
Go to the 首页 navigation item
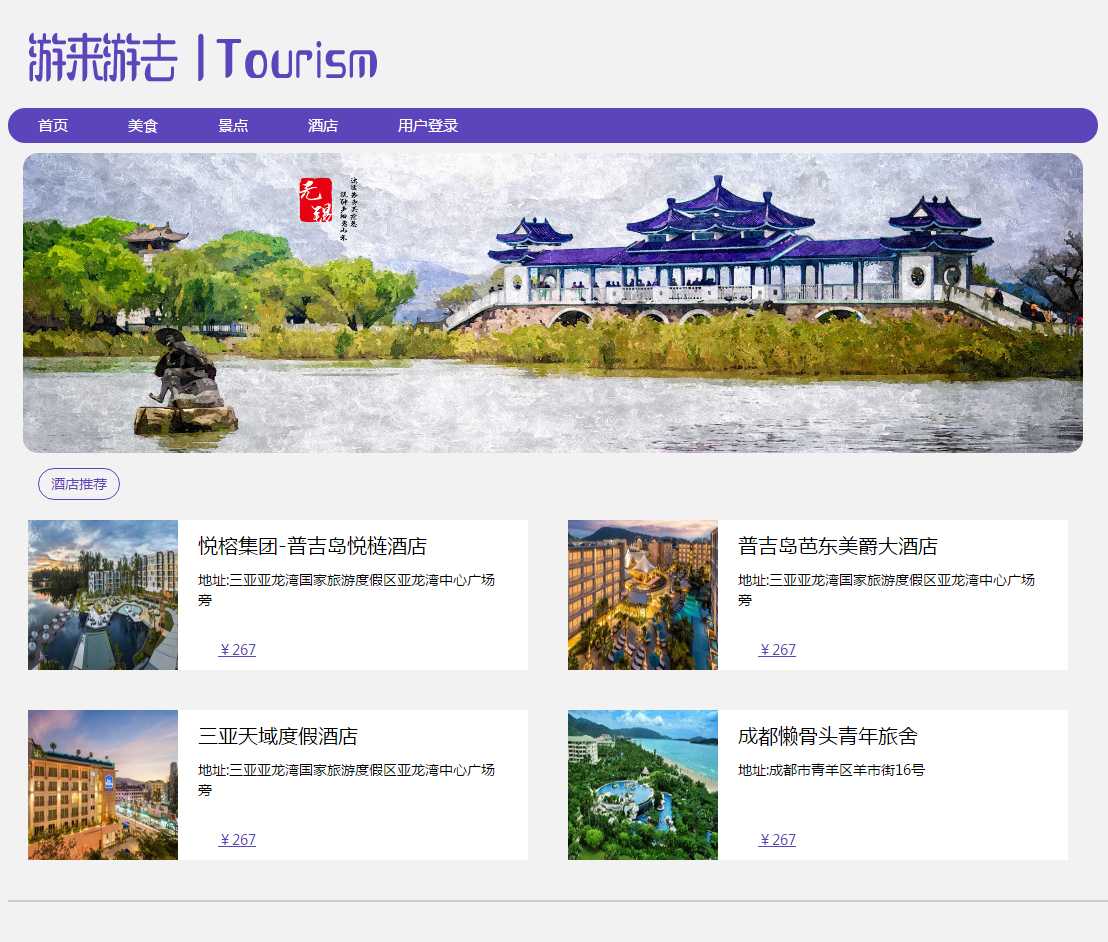pyautogui.click(x=53, y=126)
